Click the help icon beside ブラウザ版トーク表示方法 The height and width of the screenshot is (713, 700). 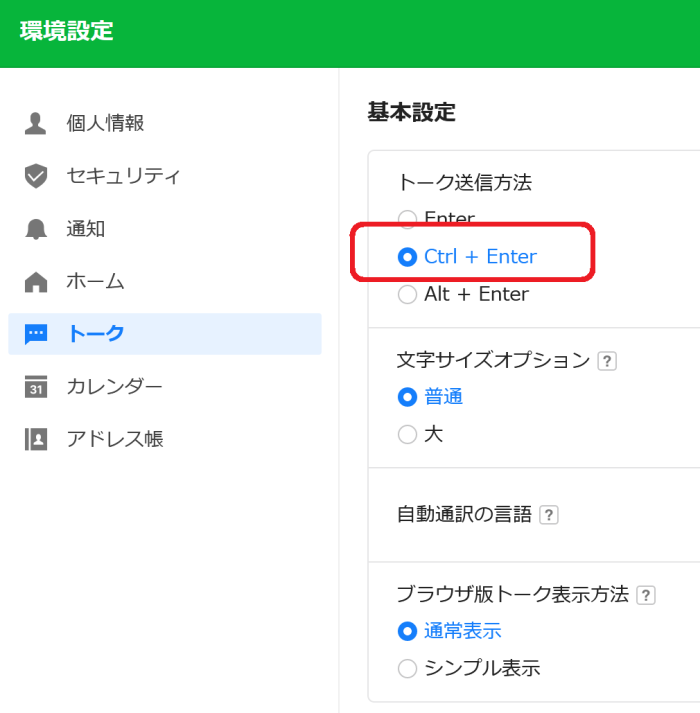(646, 595)
